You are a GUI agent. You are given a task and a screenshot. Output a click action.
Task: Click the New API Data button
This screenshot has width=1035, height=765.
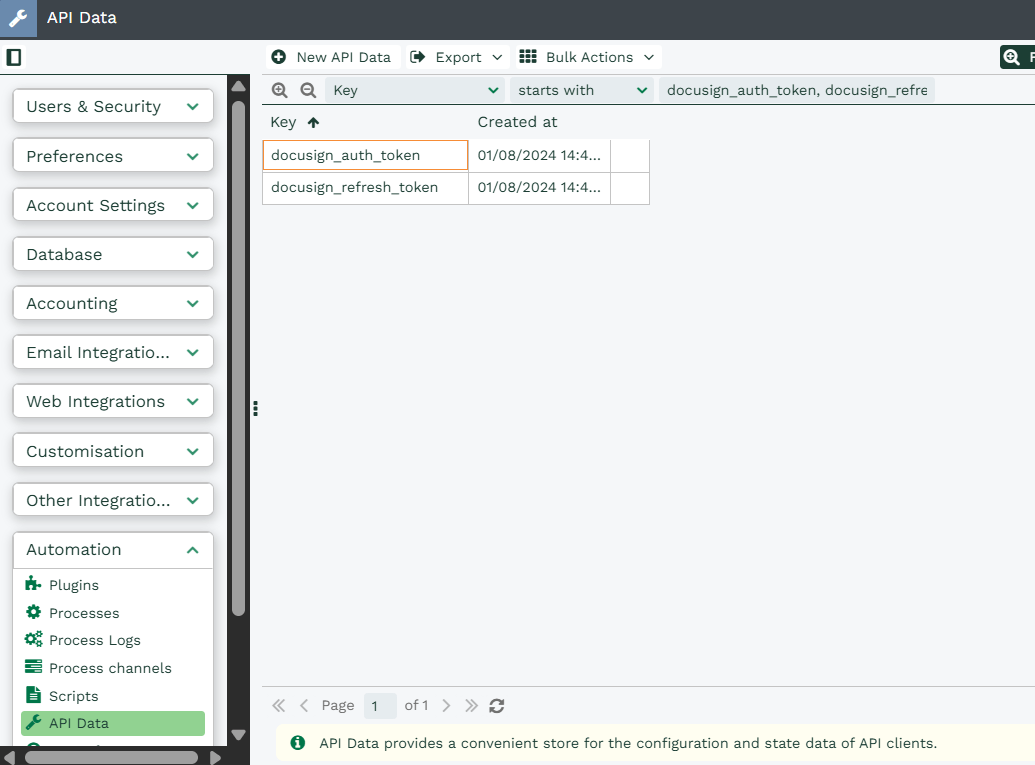tap(333, 57)
